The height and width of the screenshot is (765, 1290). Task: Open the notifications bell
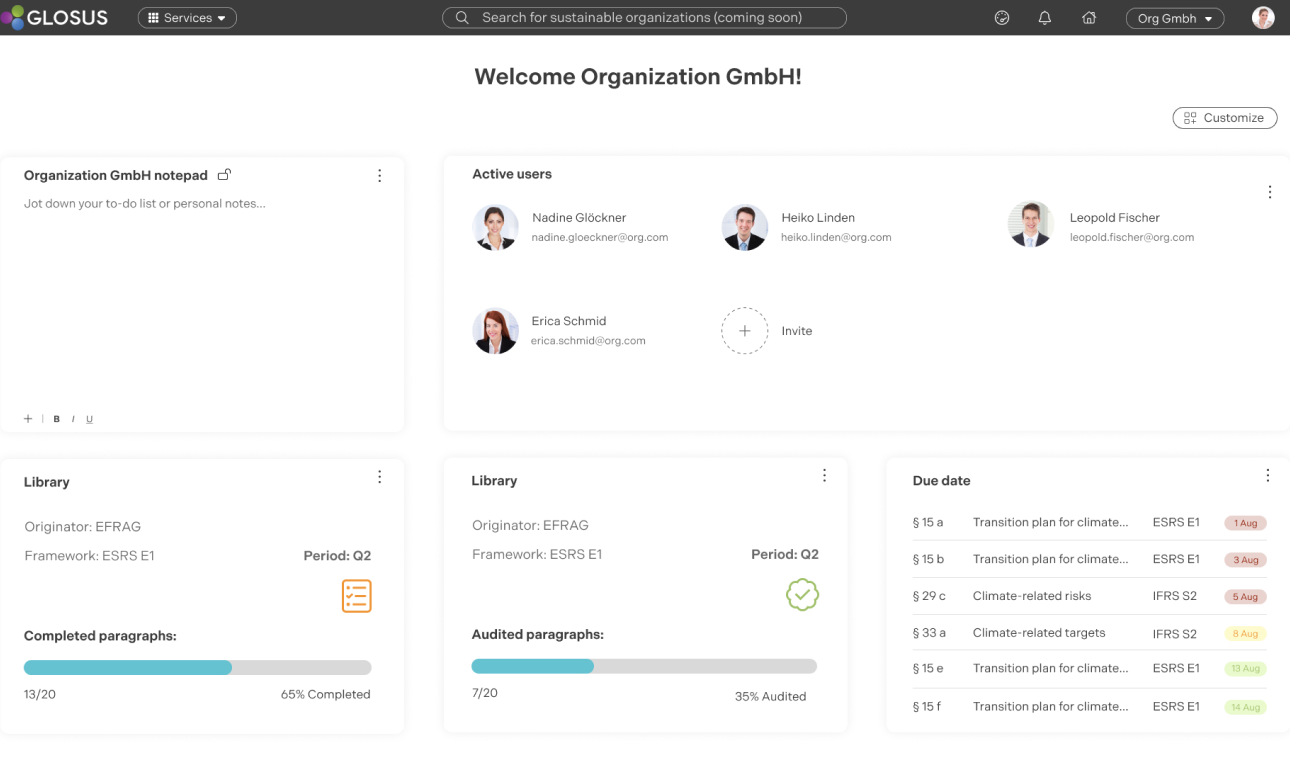coord(1045,18)
